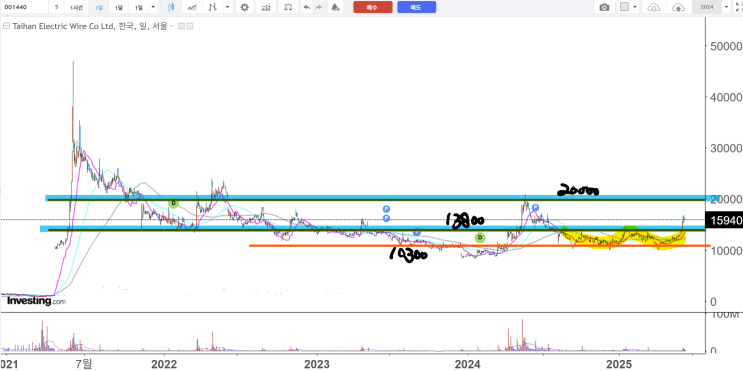Open the chart settings gear

point(244,7)
